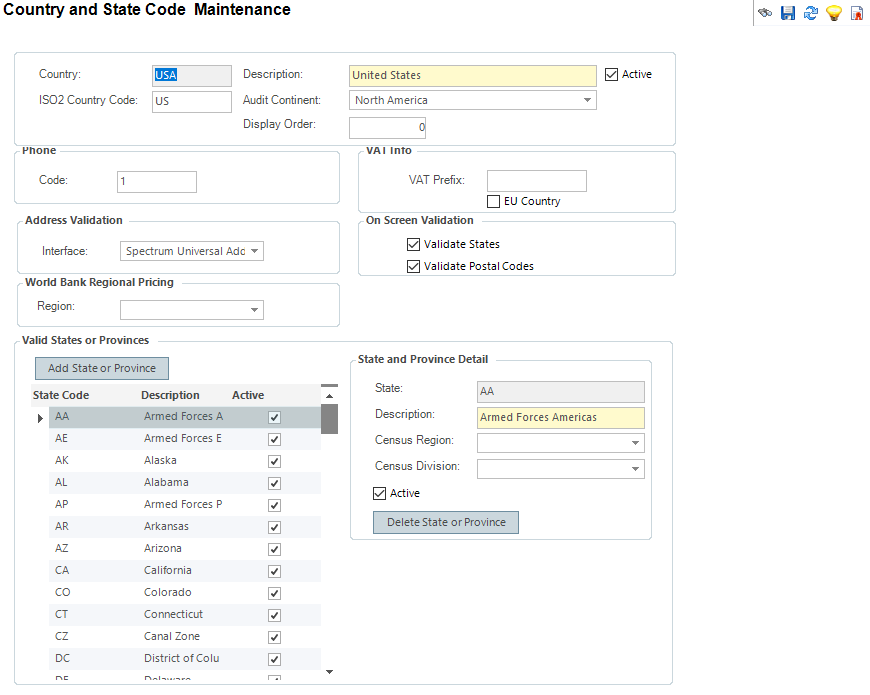Select the Armed Forces E description cell

click(x=183, y=439)
